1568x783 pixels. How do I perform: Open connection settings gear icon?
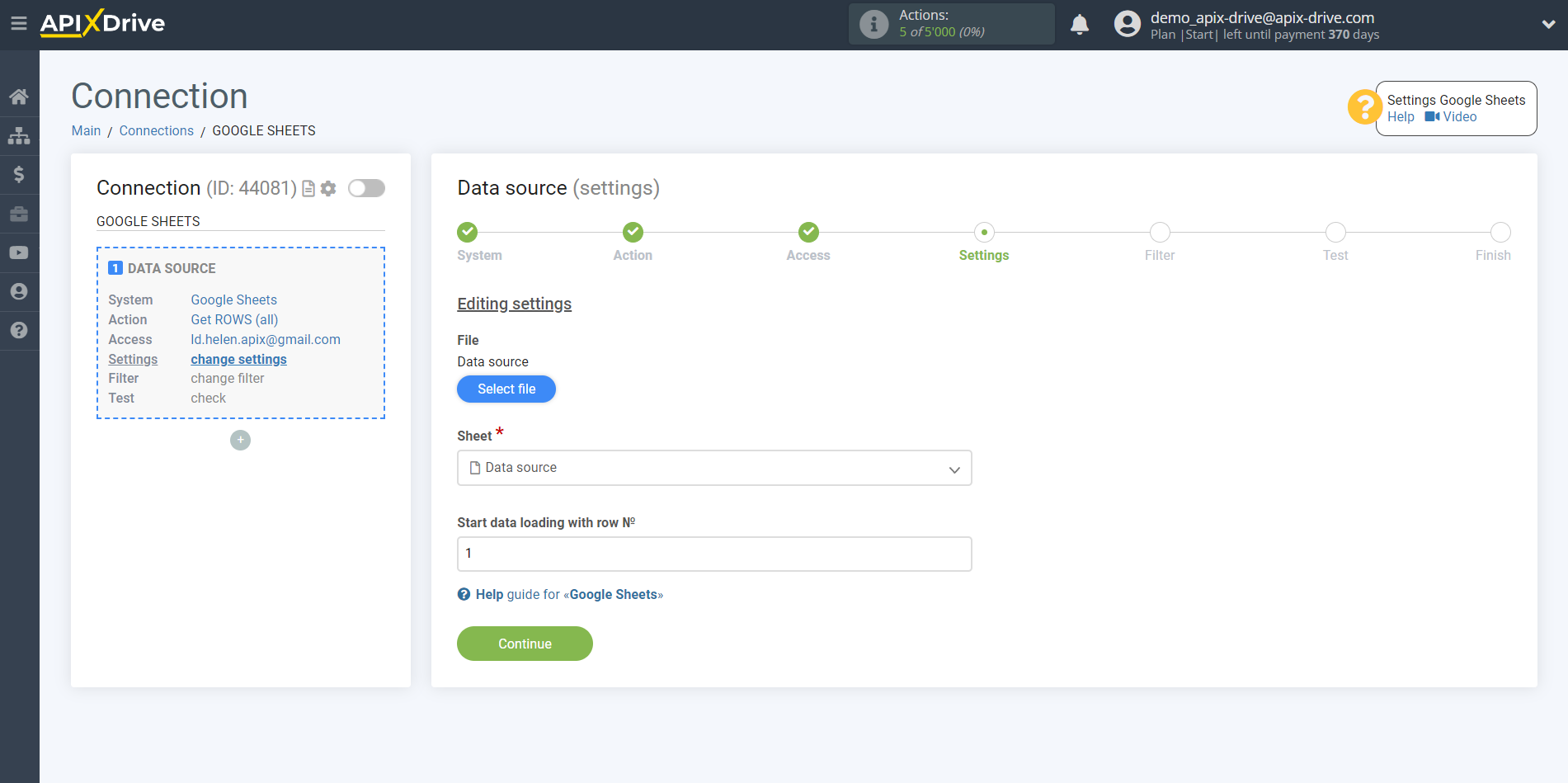pyautogui.click(x=328, y=189)
